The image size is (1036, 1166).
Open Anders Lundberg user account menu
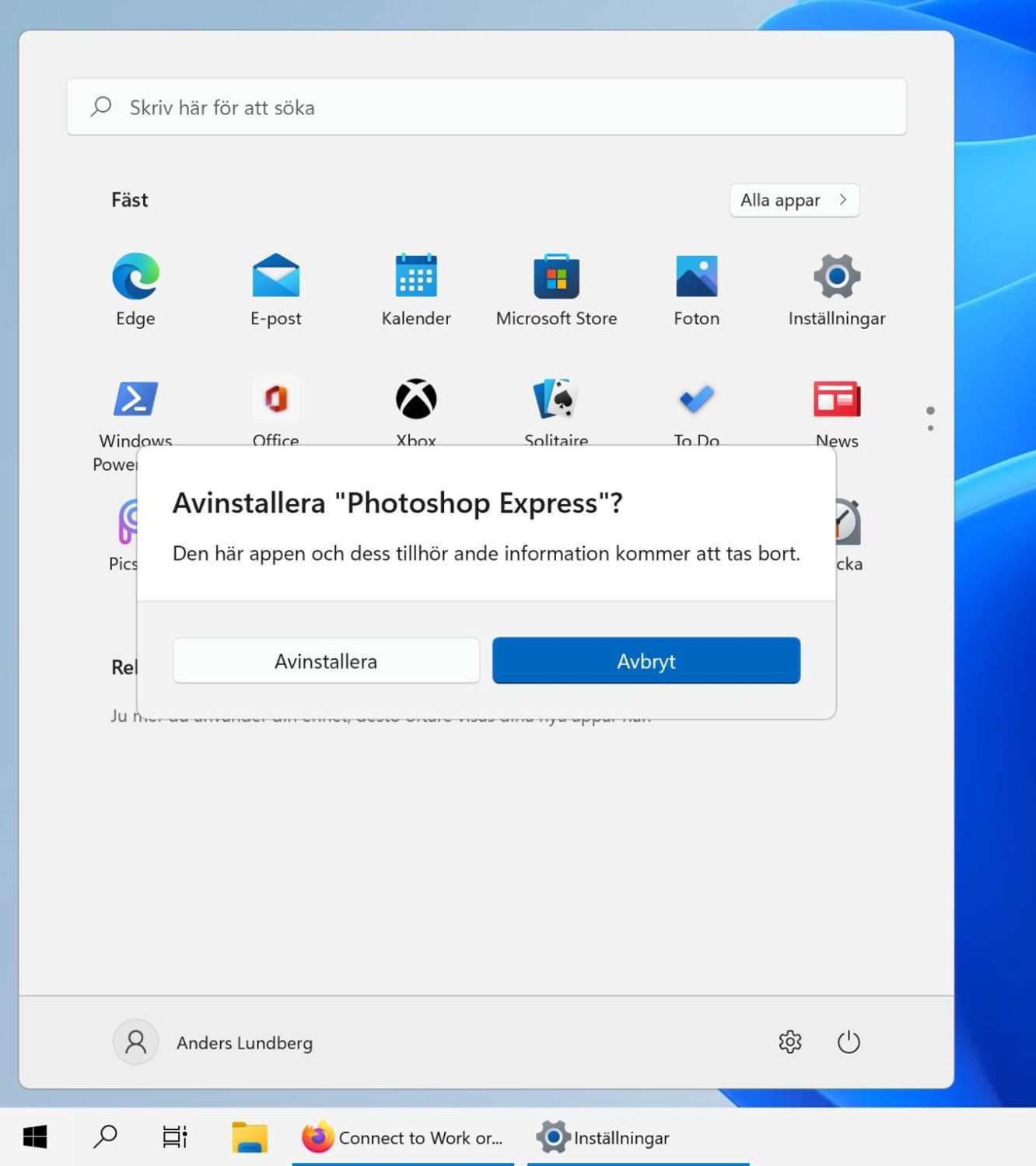(x=214, y=1042)
